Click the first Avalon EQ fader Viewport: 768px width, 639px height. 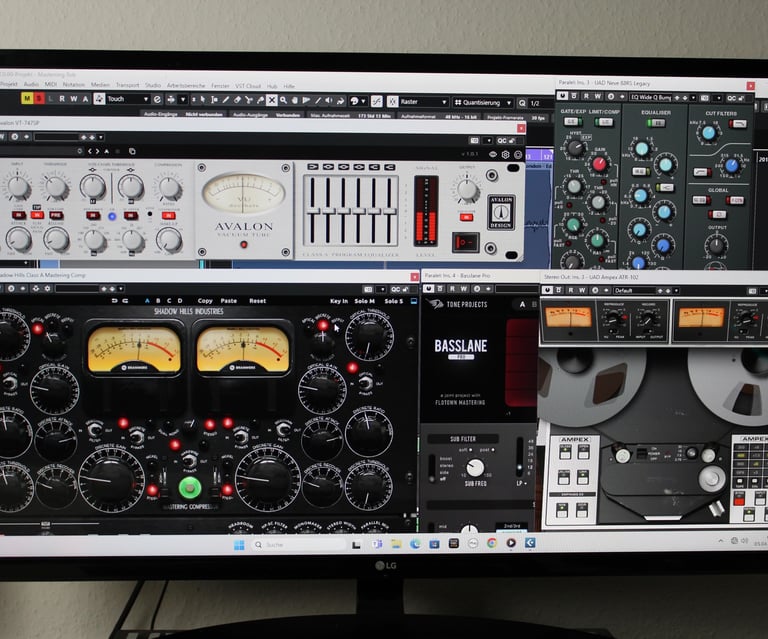(x=312, y=211)
